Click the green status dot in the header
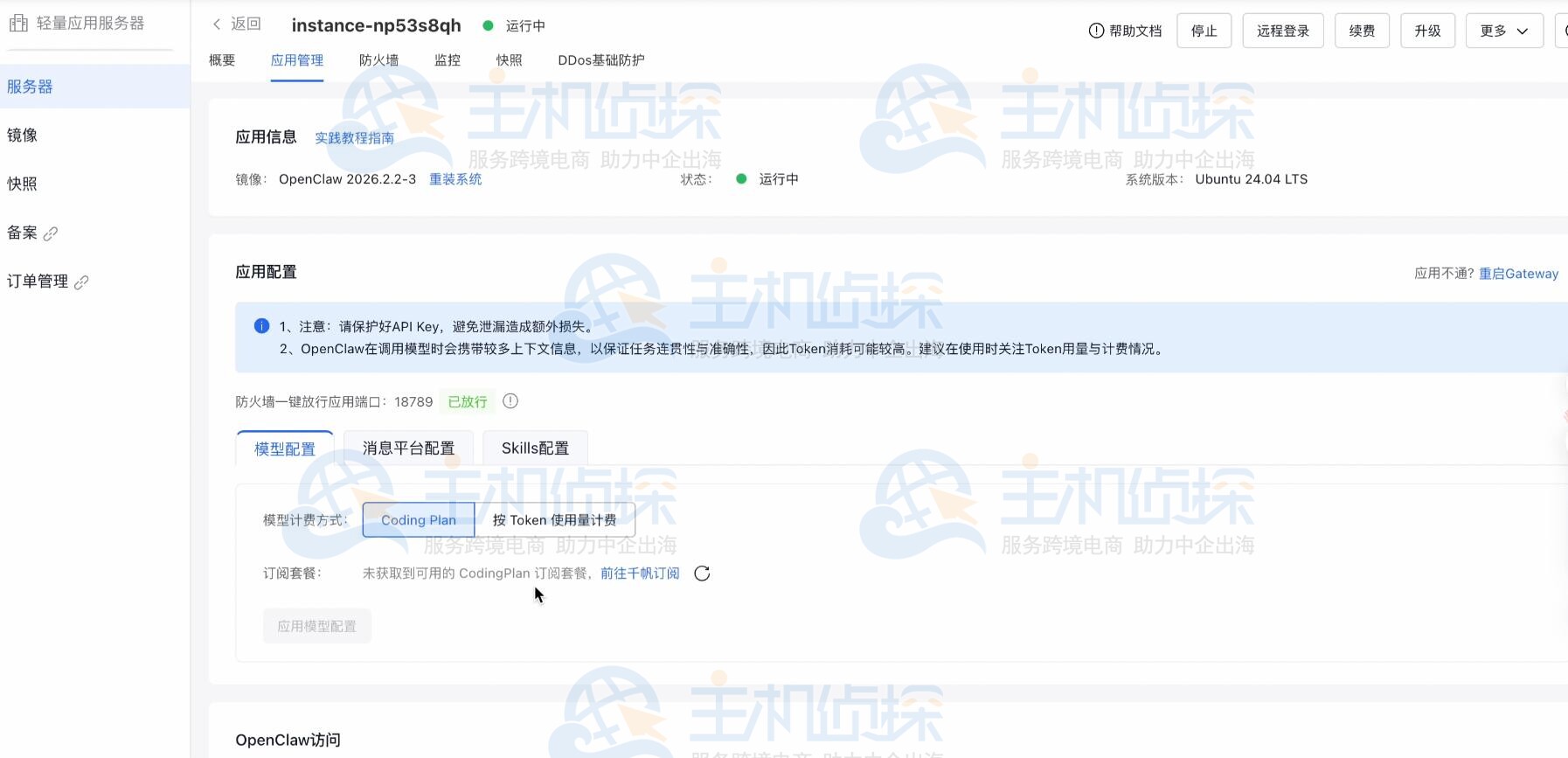This screenshot has height=758, width=1568. point(488,25)
